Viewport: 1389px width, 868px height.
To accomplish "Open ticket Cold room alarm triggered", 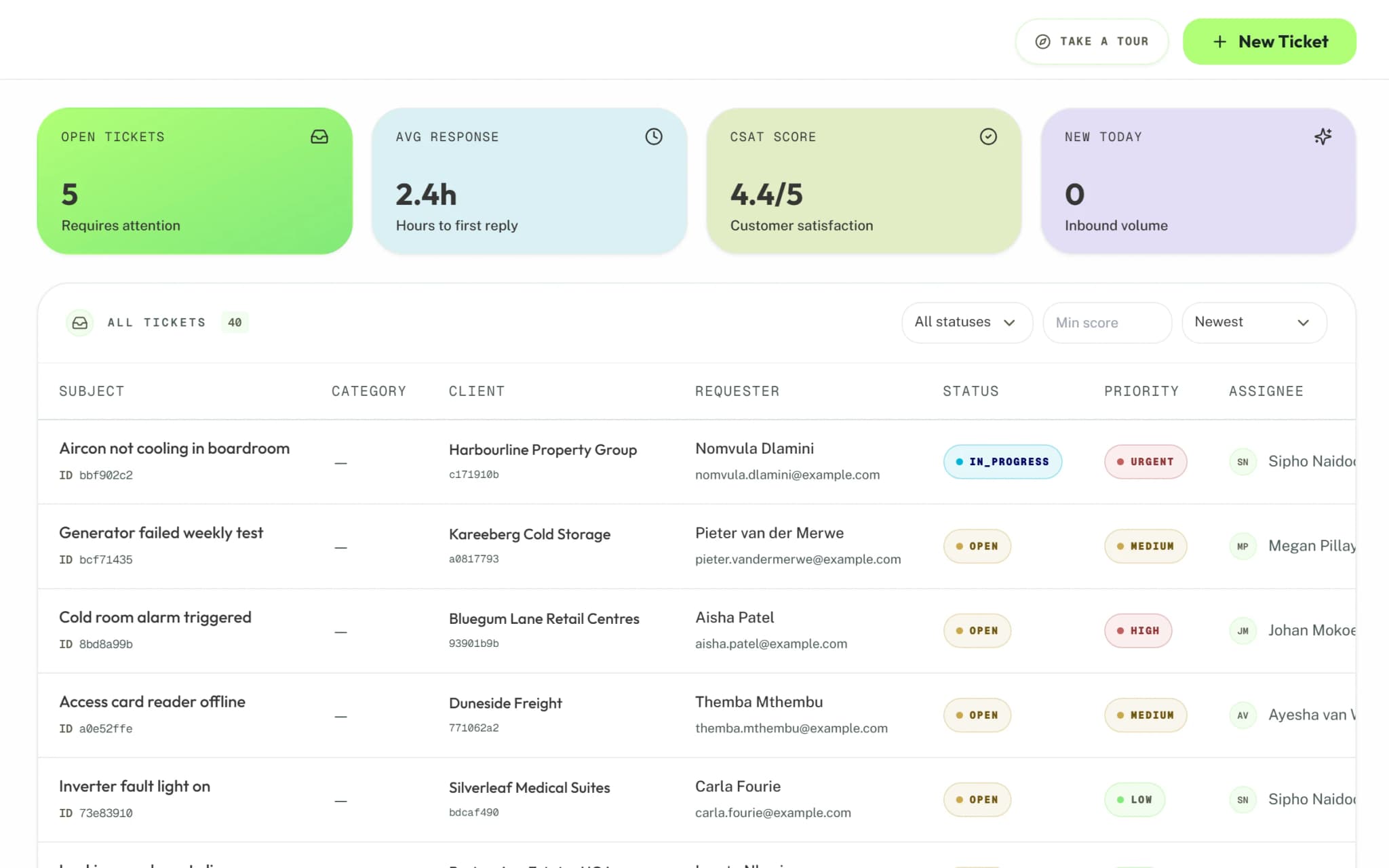I will click(155, 618).
